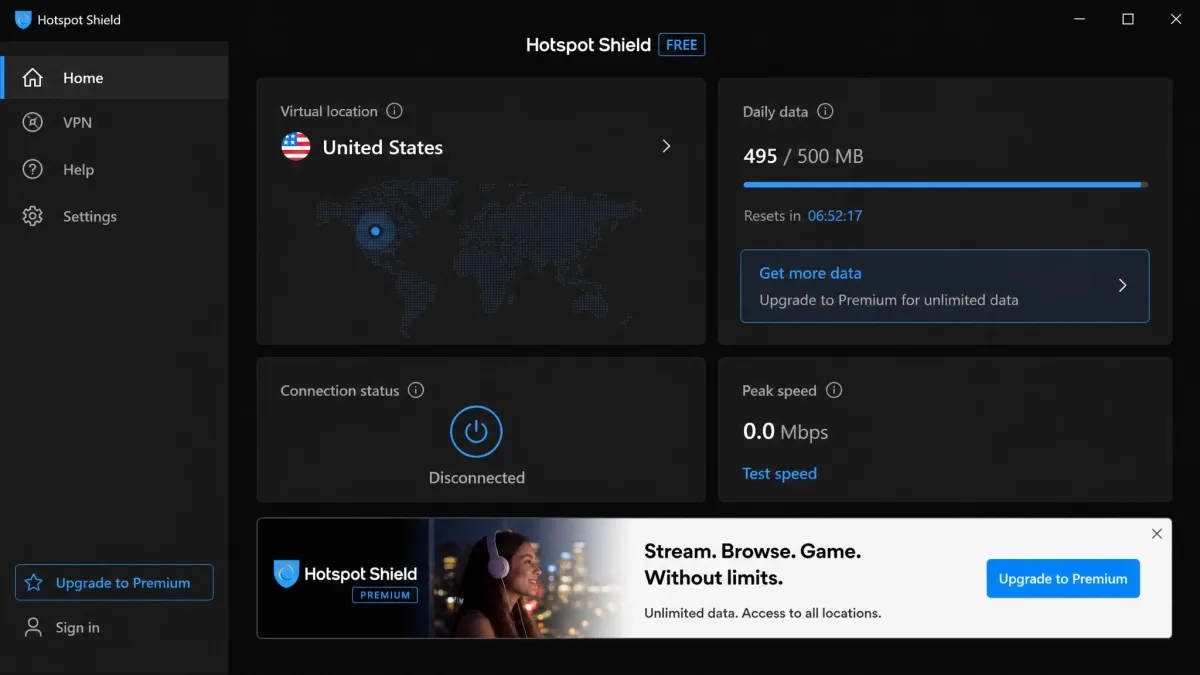1200x675 pixels.
Task: Click the VPN compass icon in sidebar
Action: [33, 122]
